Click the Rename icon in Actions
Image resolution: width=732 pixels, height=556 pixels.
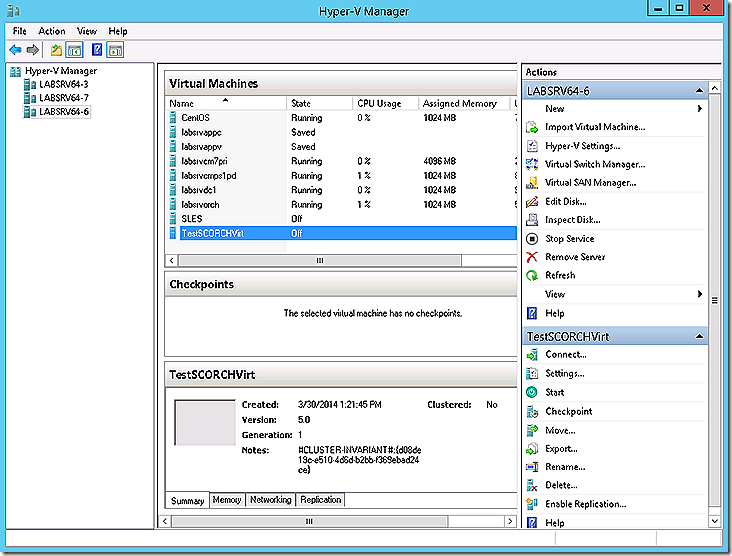pyautogui.click(x=532, y=467)
